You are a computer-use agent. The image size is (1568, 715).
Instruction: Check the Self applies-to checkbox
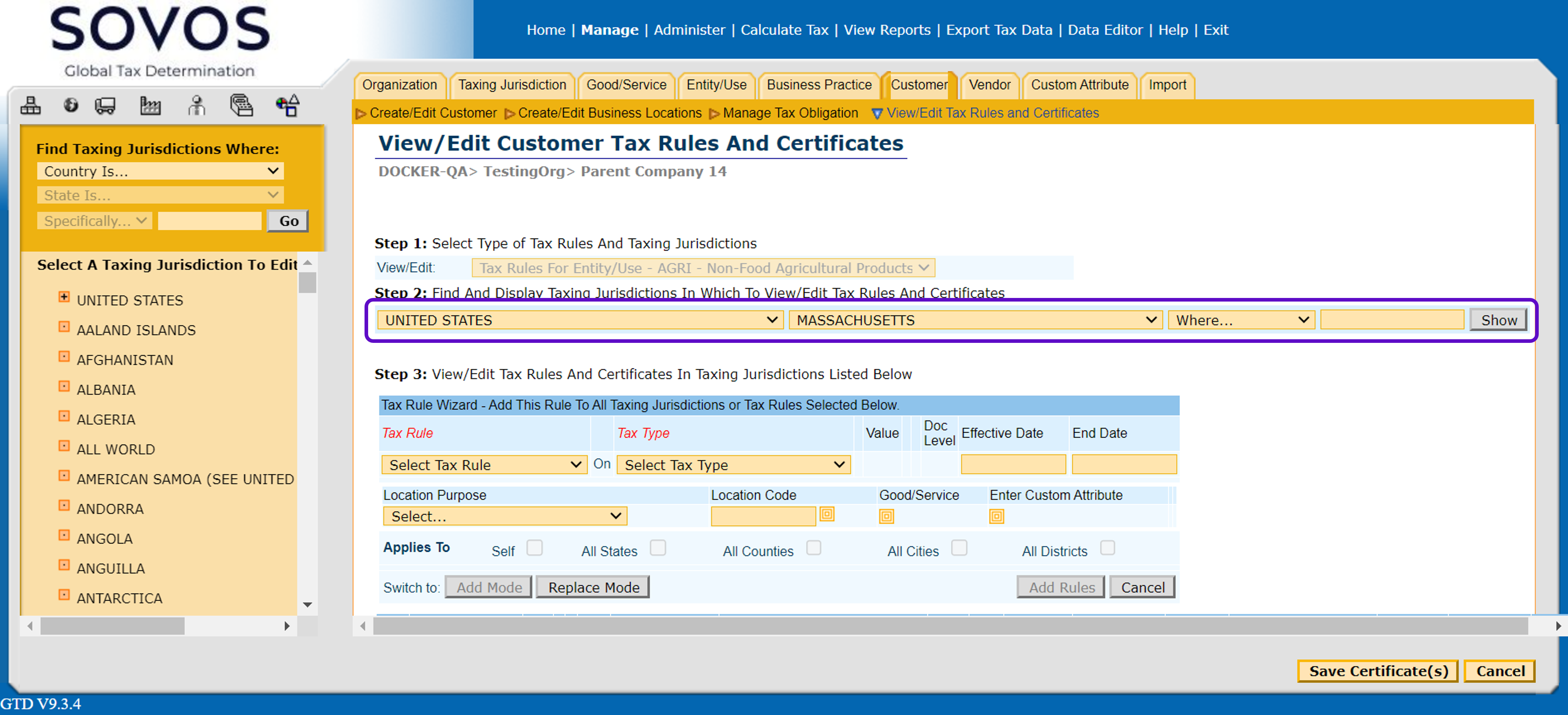pos(535,547)
